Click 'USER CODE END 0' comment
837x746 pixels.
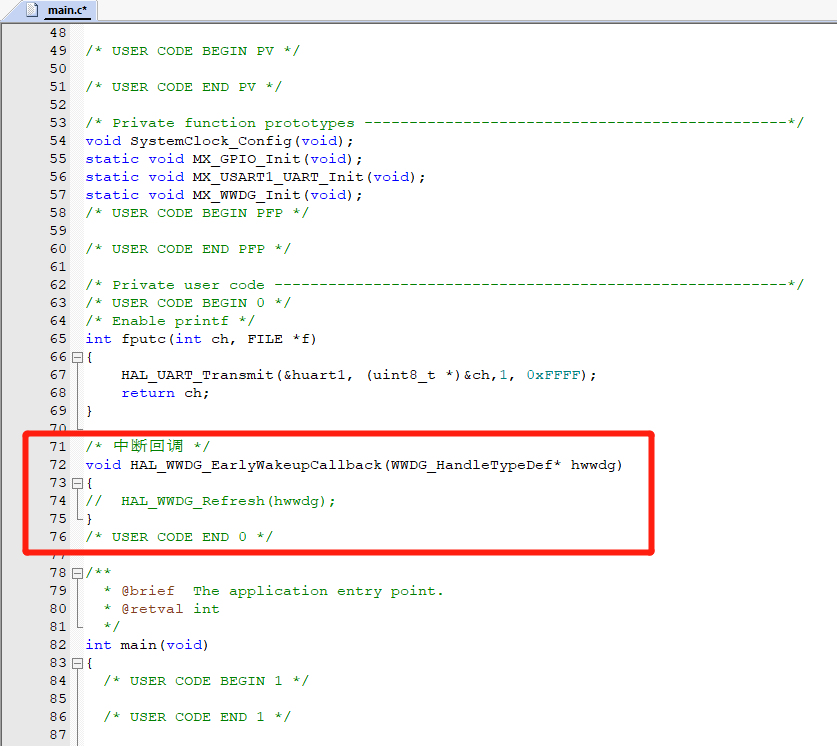click(x=179, y=537)
